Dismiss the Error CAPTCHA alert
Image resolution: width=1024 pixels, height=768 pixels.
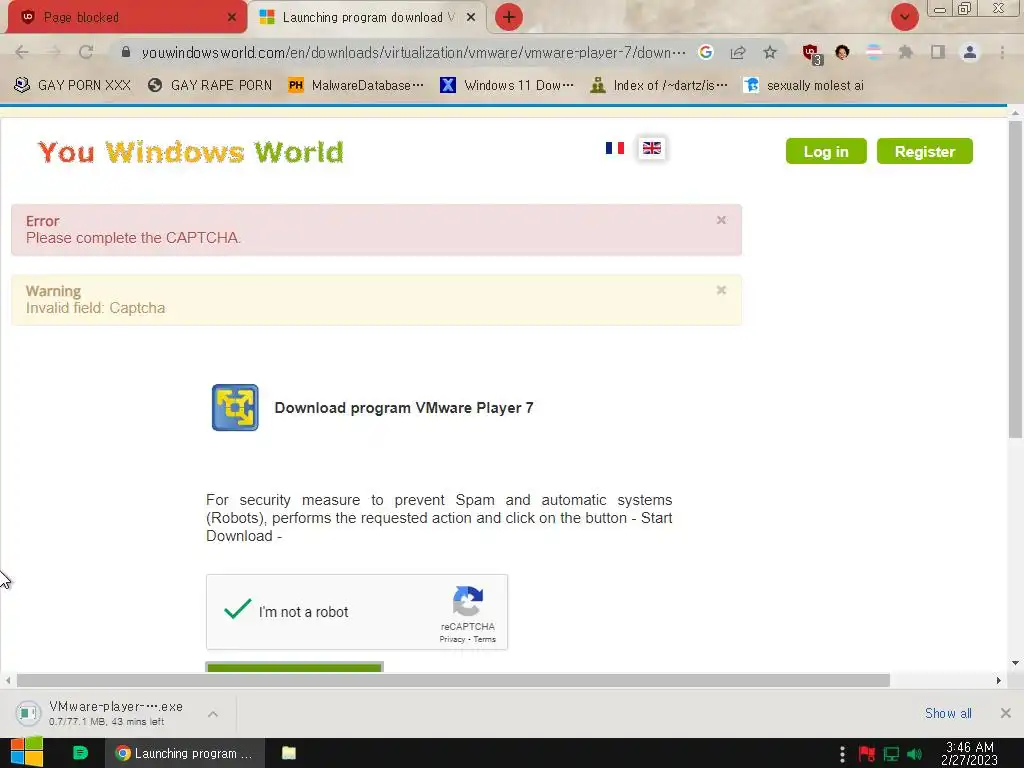721,220
